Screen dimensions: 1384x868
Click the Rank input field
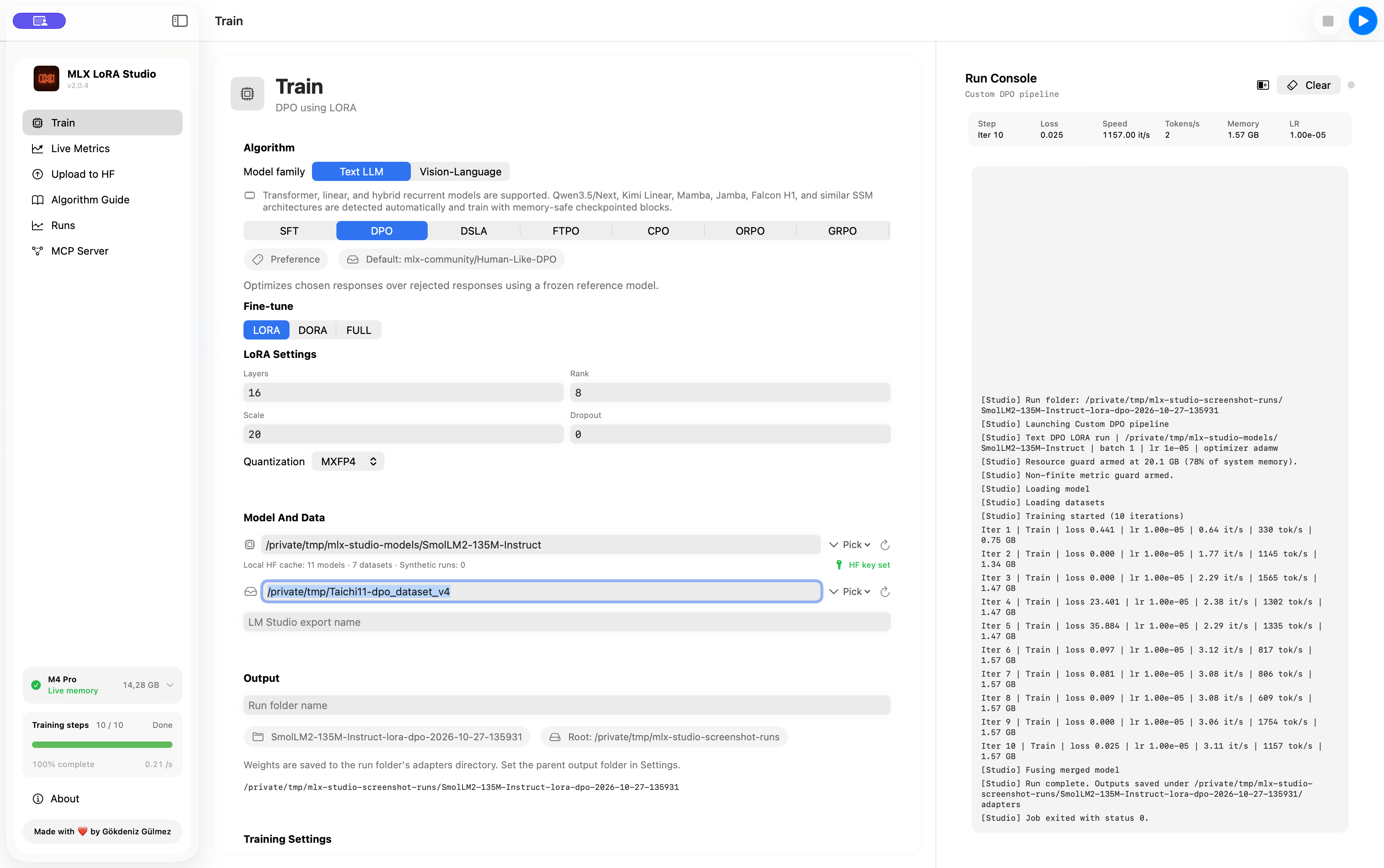coord(730,393)
